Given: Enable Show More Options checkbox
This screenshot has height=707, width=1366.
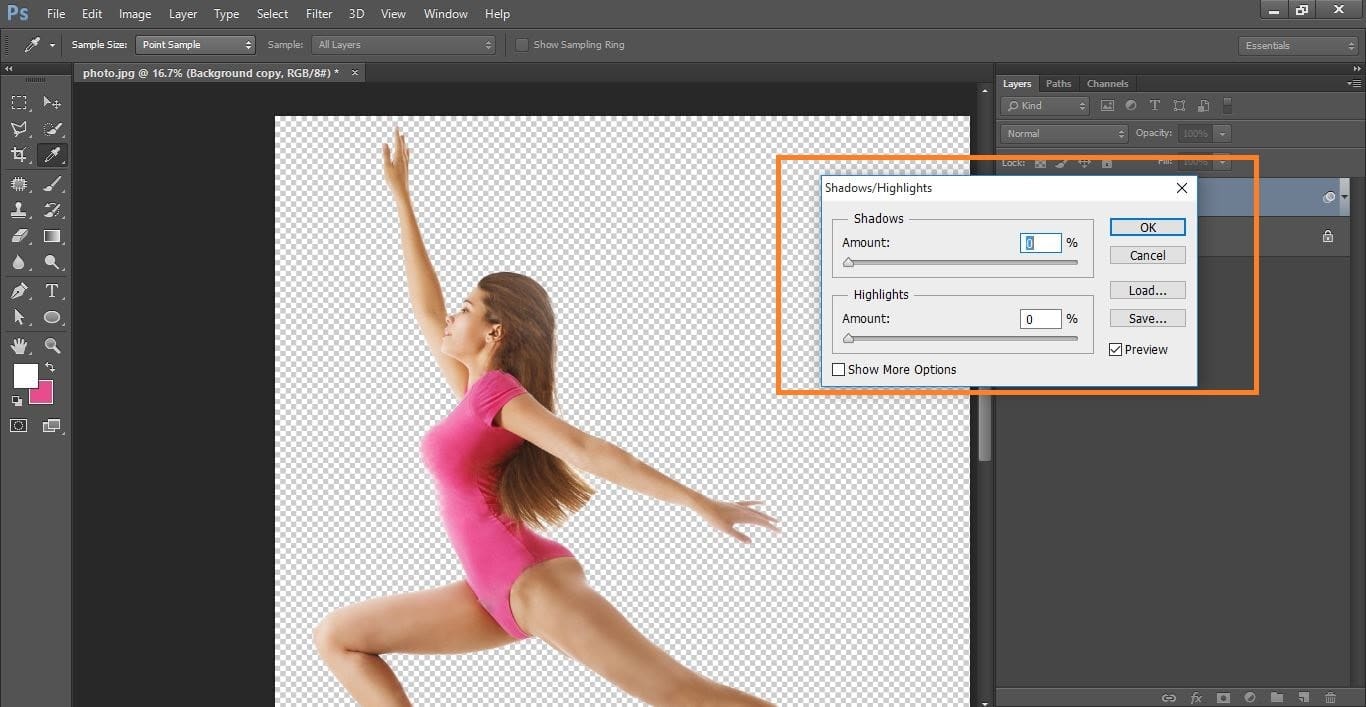Looking at the screenshot, I should [x=839, y=370].
